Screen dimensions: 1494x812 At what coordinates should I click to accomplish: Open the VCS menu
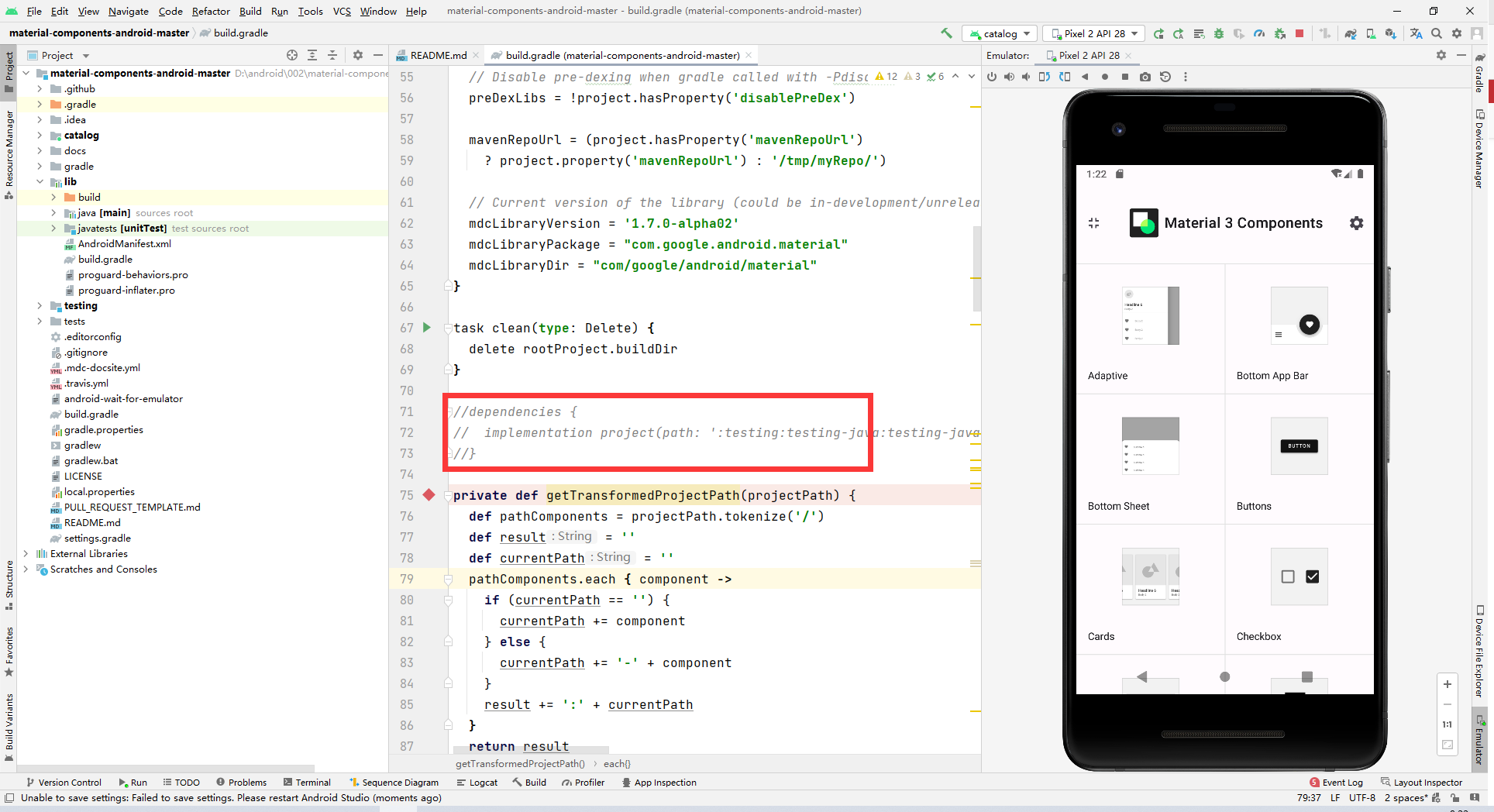342,11
